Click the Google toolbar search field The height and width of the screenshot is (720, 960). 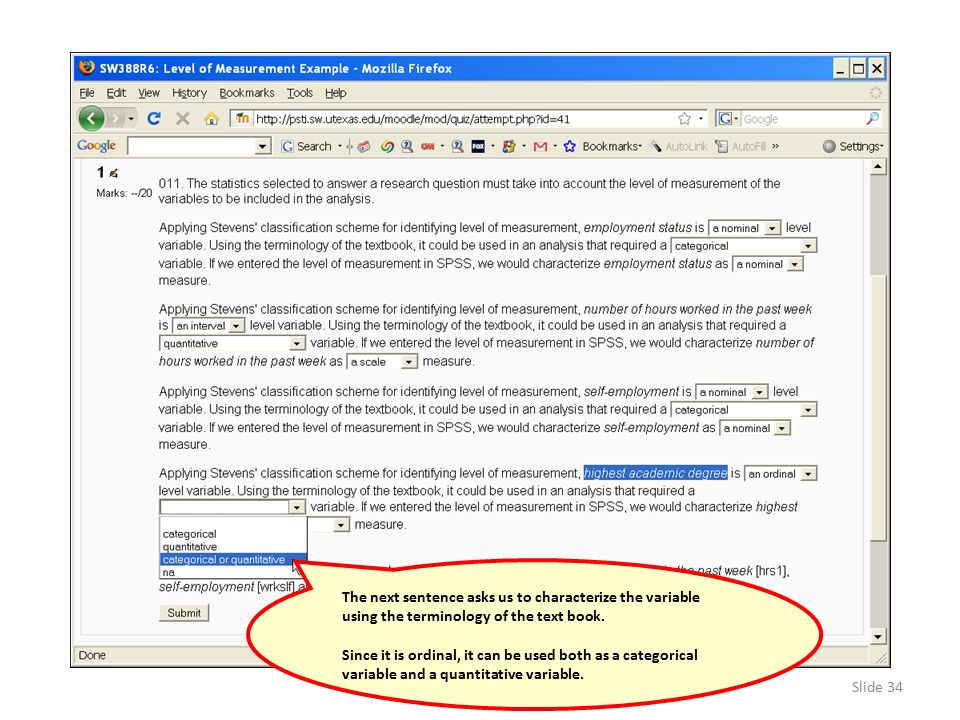[x=199, y=146]
